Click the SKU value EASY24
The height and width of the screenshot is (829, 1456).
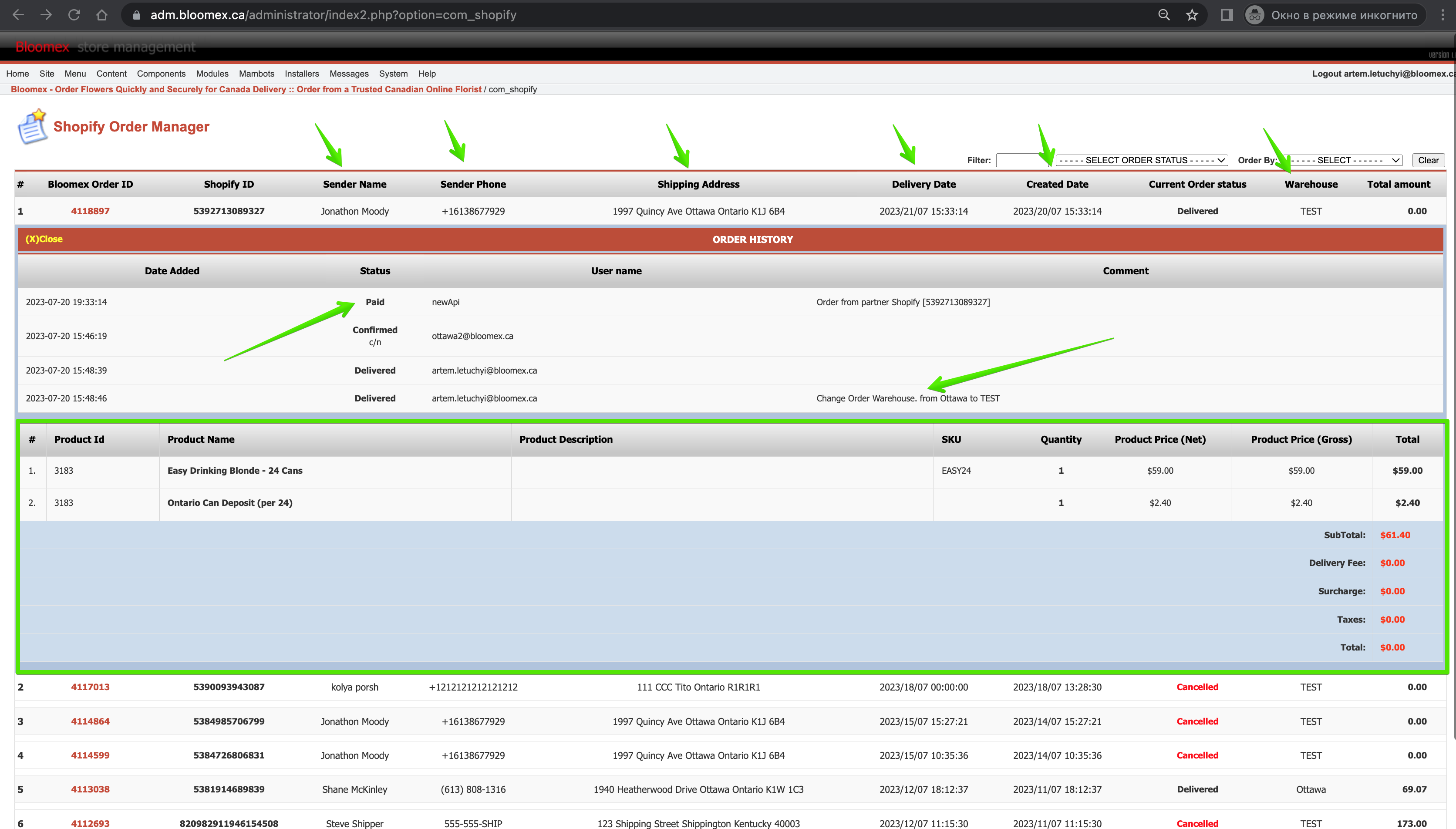point(956,471)
